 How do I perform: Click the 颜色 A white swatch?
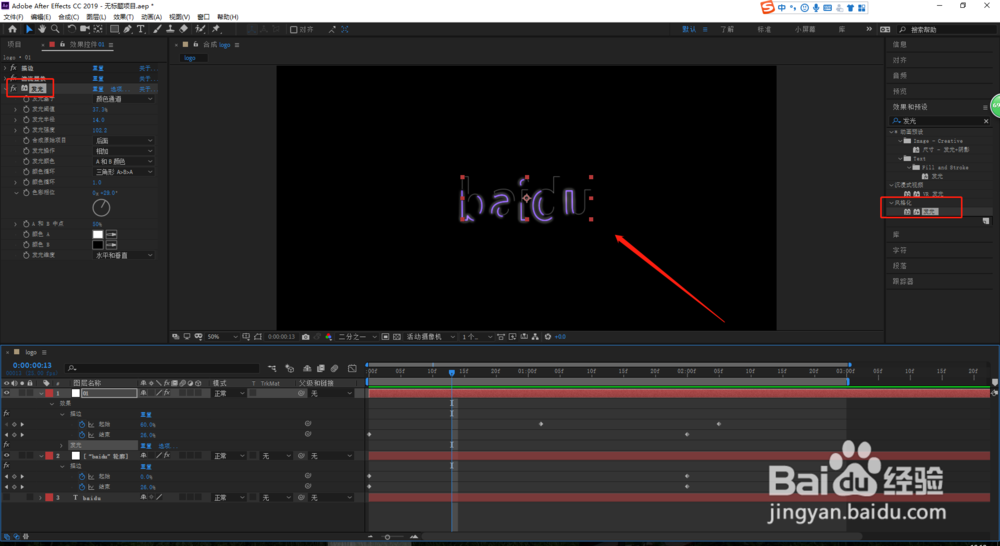click(98, 234)
